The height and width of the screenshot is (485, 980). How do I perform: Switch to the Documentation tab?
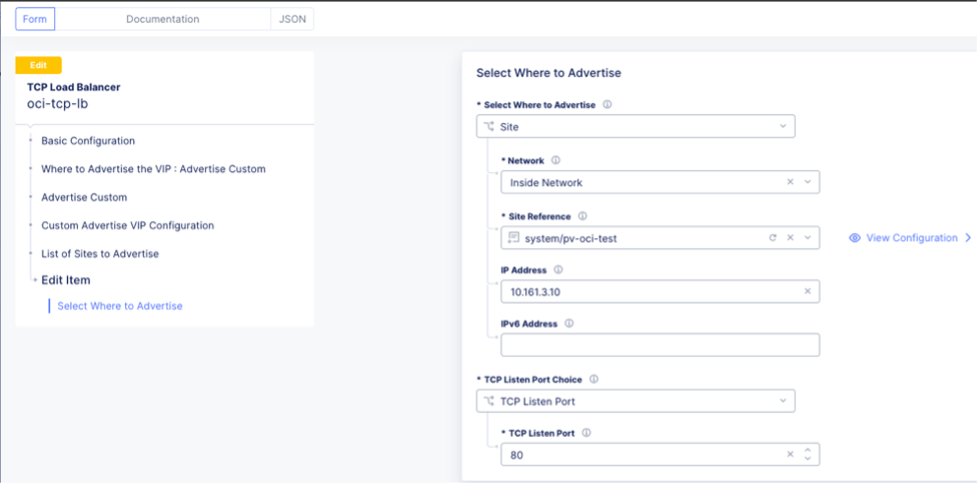pos(162,19)
